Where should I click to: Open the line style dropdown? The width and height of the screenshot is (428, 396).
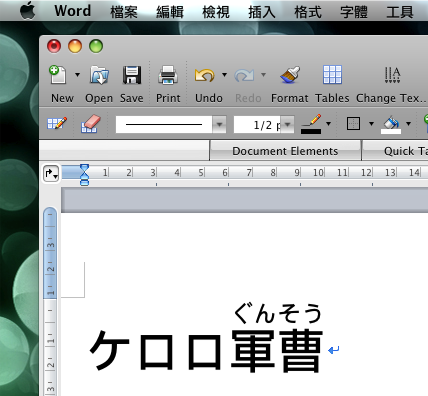pyautogui.click(x=219, y=125)
